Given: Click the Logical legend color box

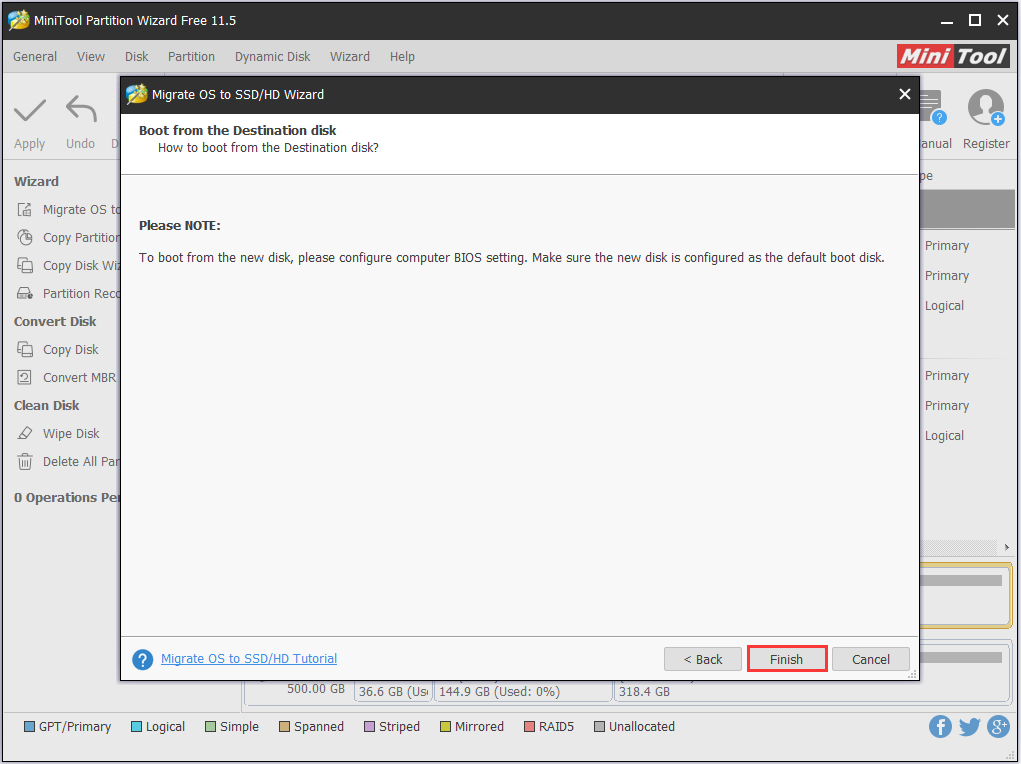Looking at the screenshot, I should 136,727.
